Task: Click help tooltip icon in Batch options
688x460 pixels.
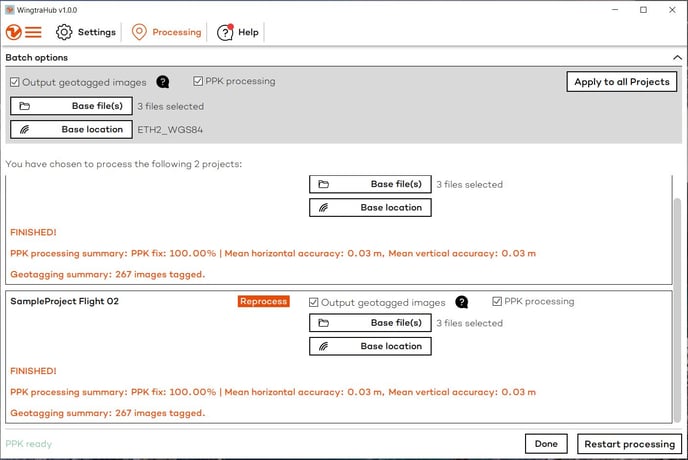Action: [x=163, y=82]
